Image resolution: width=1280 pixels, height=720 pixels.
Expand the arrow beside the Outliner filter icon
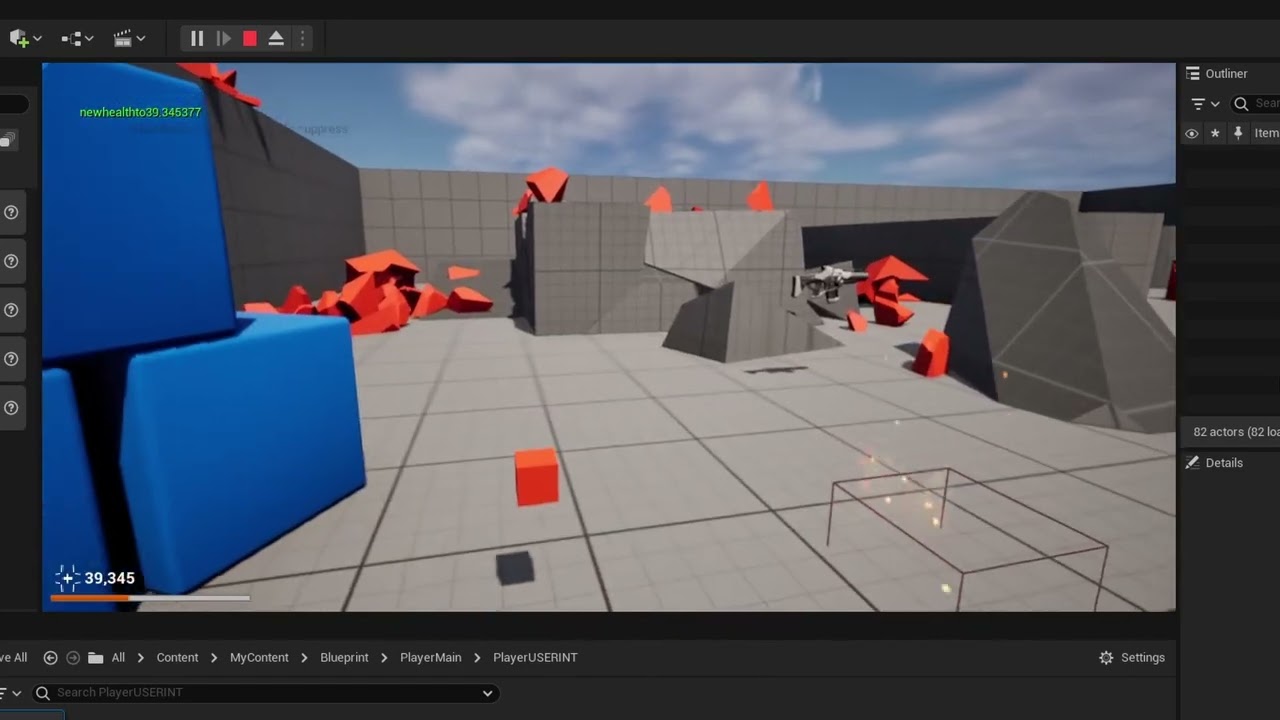(1215, 104)
